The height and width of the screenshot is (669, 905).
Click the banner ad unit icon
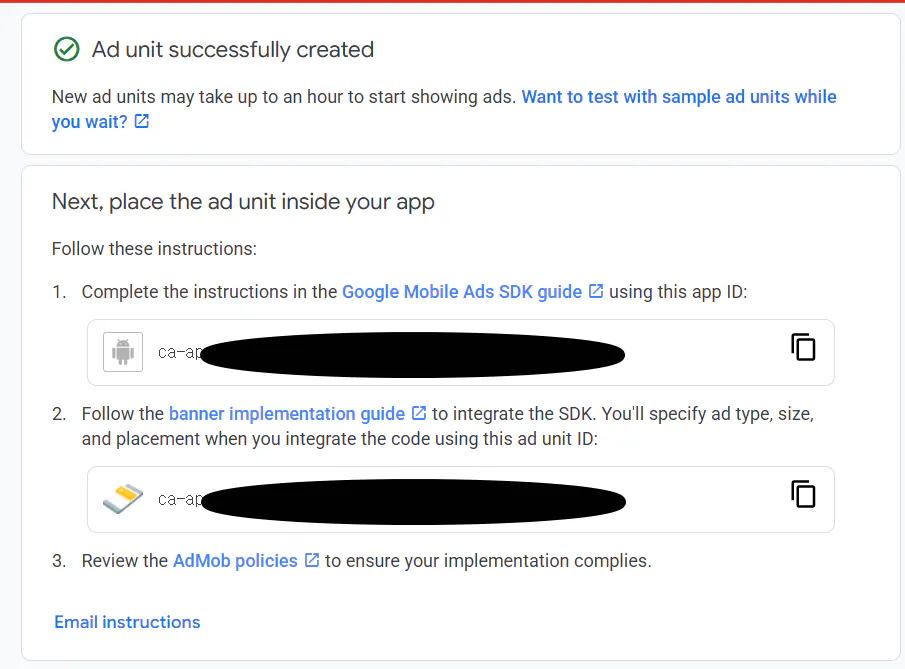click(x=123, y=499)
